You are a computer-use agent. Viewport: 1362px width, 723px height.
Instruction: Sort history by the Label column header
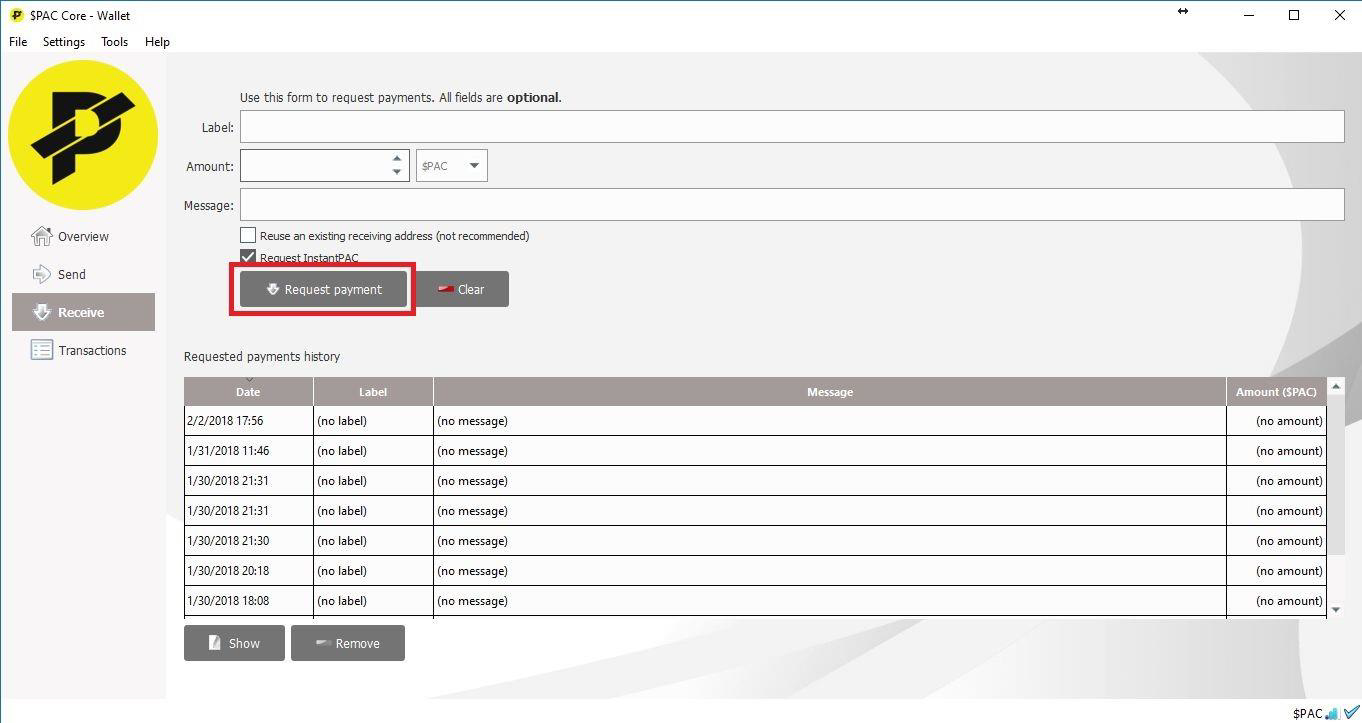[373, 392]
